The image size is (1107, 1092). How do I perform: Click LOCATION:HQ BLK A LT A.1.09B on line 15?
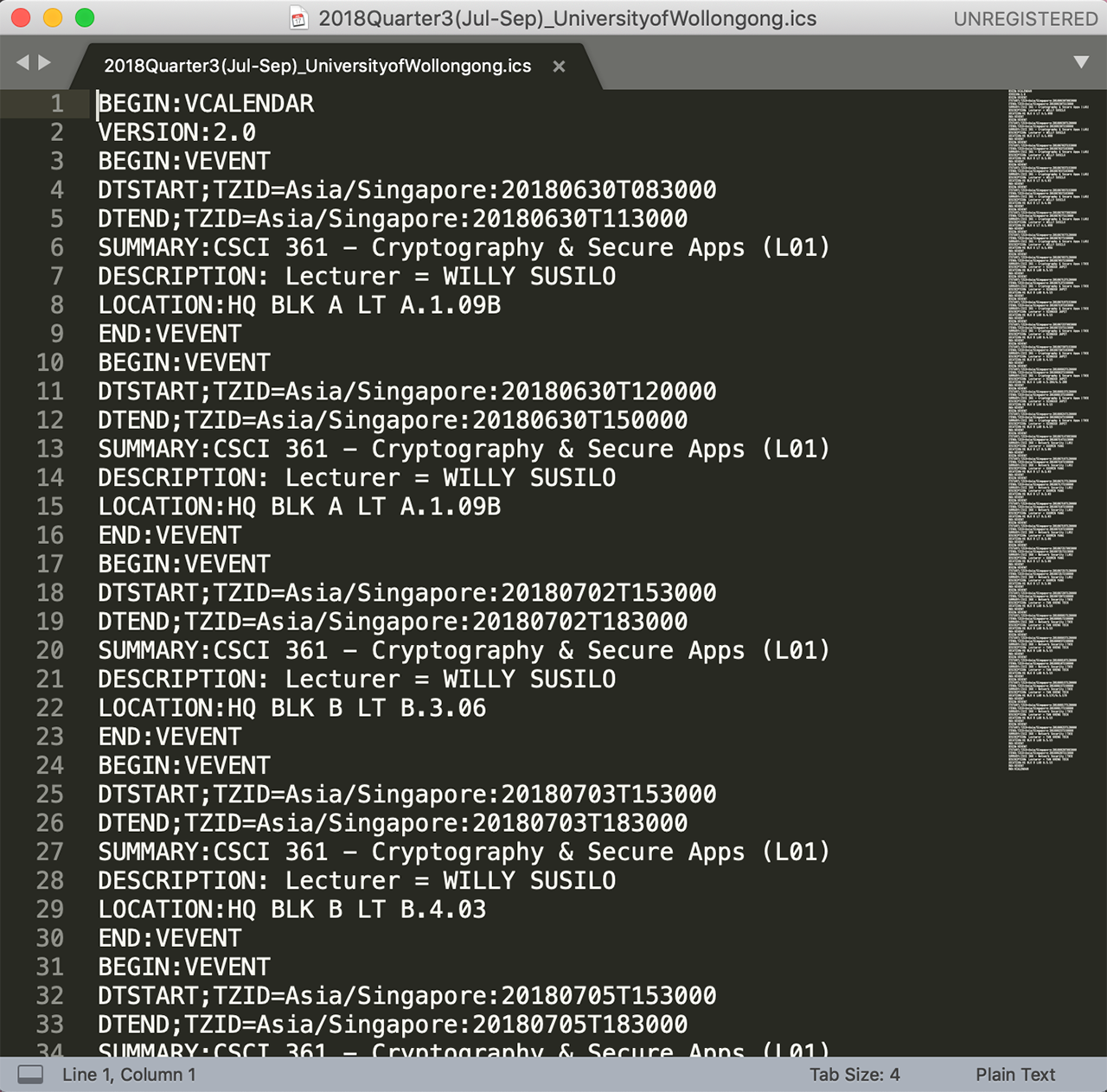(299, 507)
